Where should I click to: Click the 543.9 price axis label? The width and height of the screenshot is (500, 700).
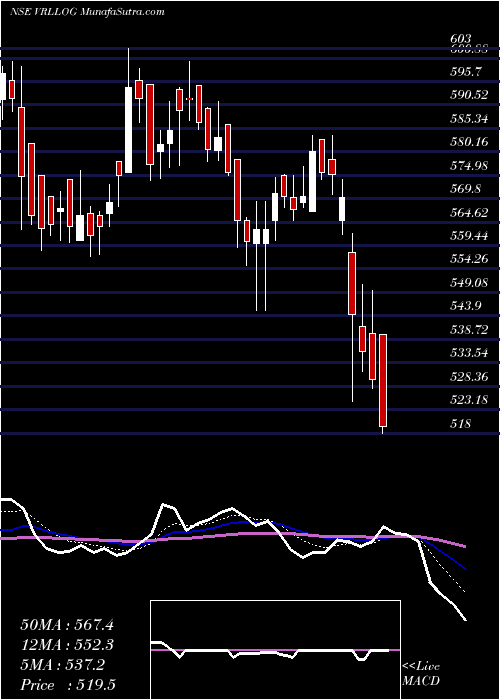tap(467, 305)
